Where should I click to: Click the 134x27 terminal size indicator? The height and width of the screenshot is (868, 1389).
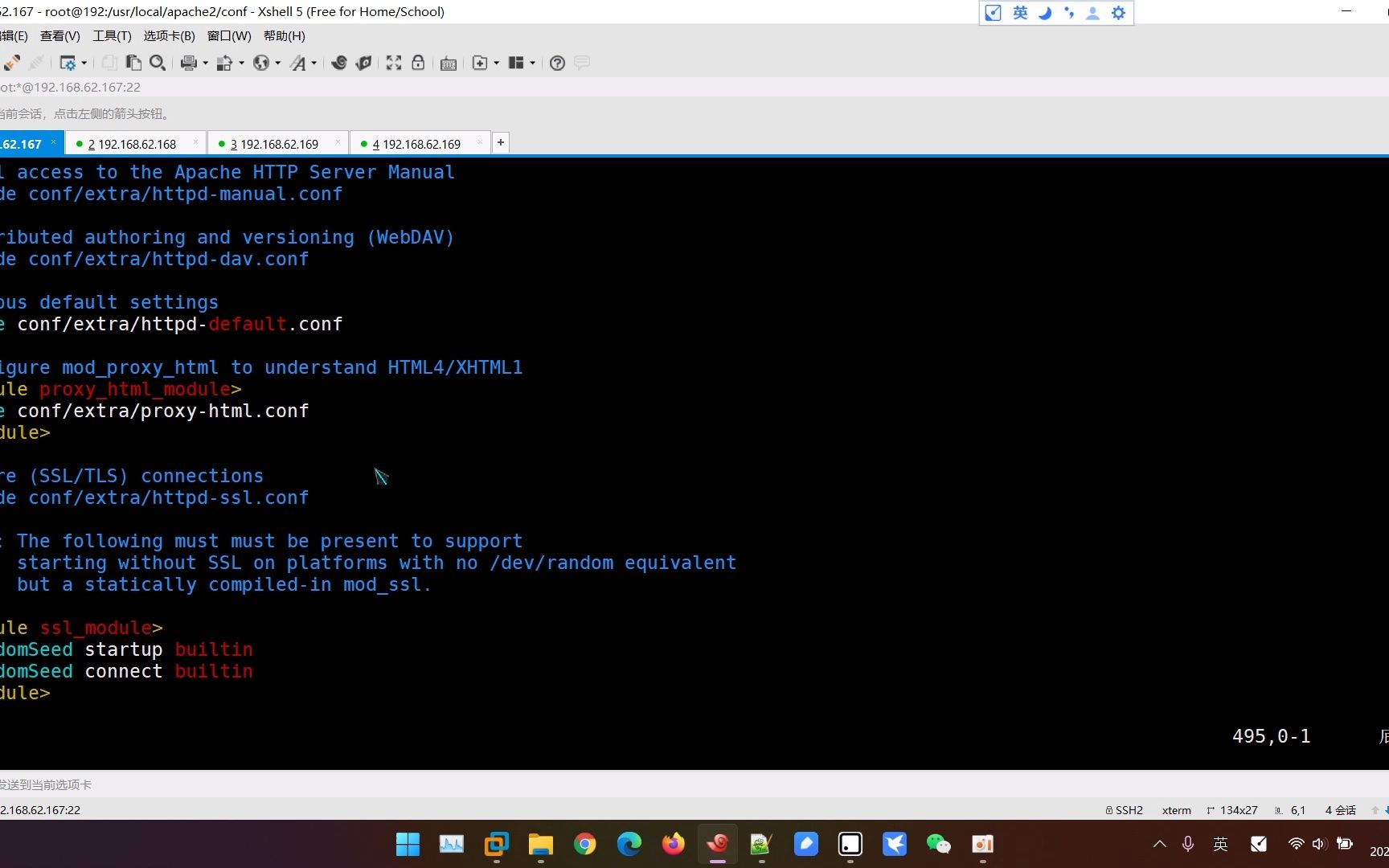[1232, 810]
